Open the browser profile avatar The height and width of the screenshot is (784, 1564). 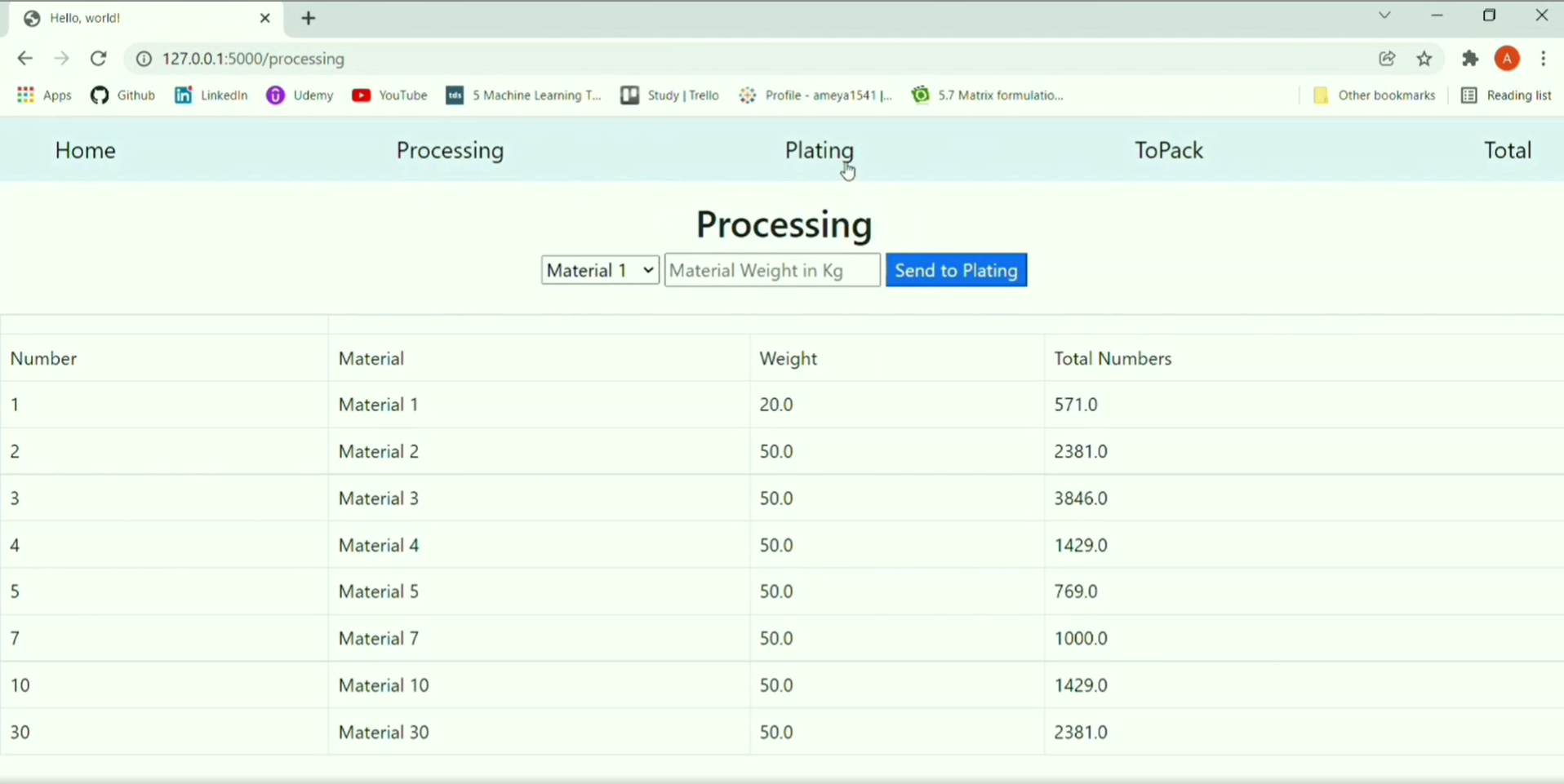point(1507,58)
